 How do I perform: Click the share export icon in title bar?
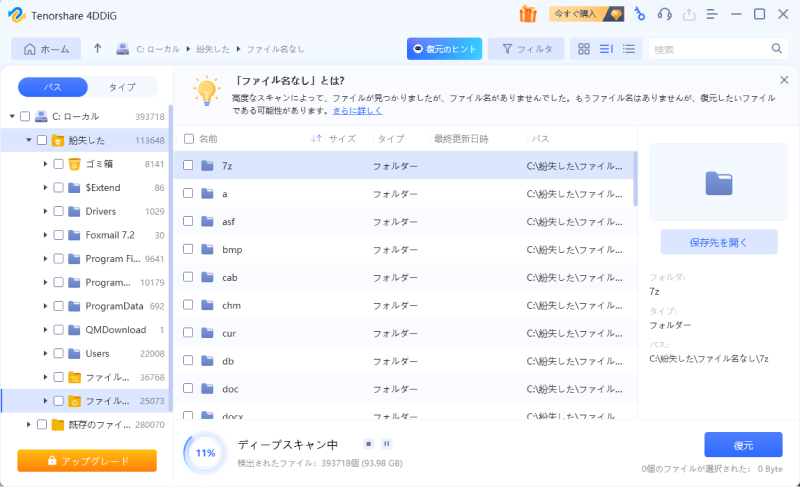click(689, 14)
